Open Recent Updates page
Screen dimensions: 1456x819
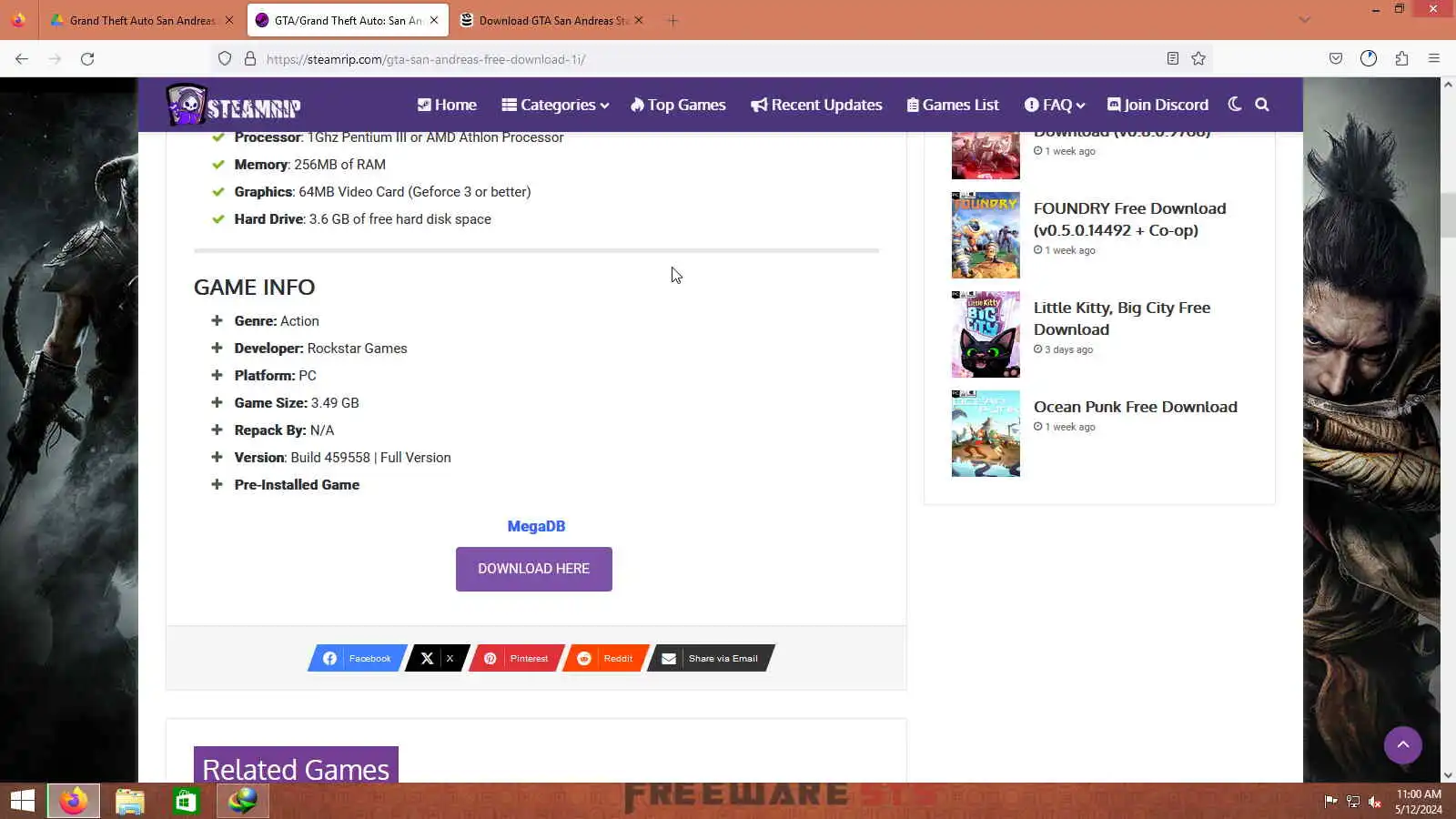coord(816,105)
